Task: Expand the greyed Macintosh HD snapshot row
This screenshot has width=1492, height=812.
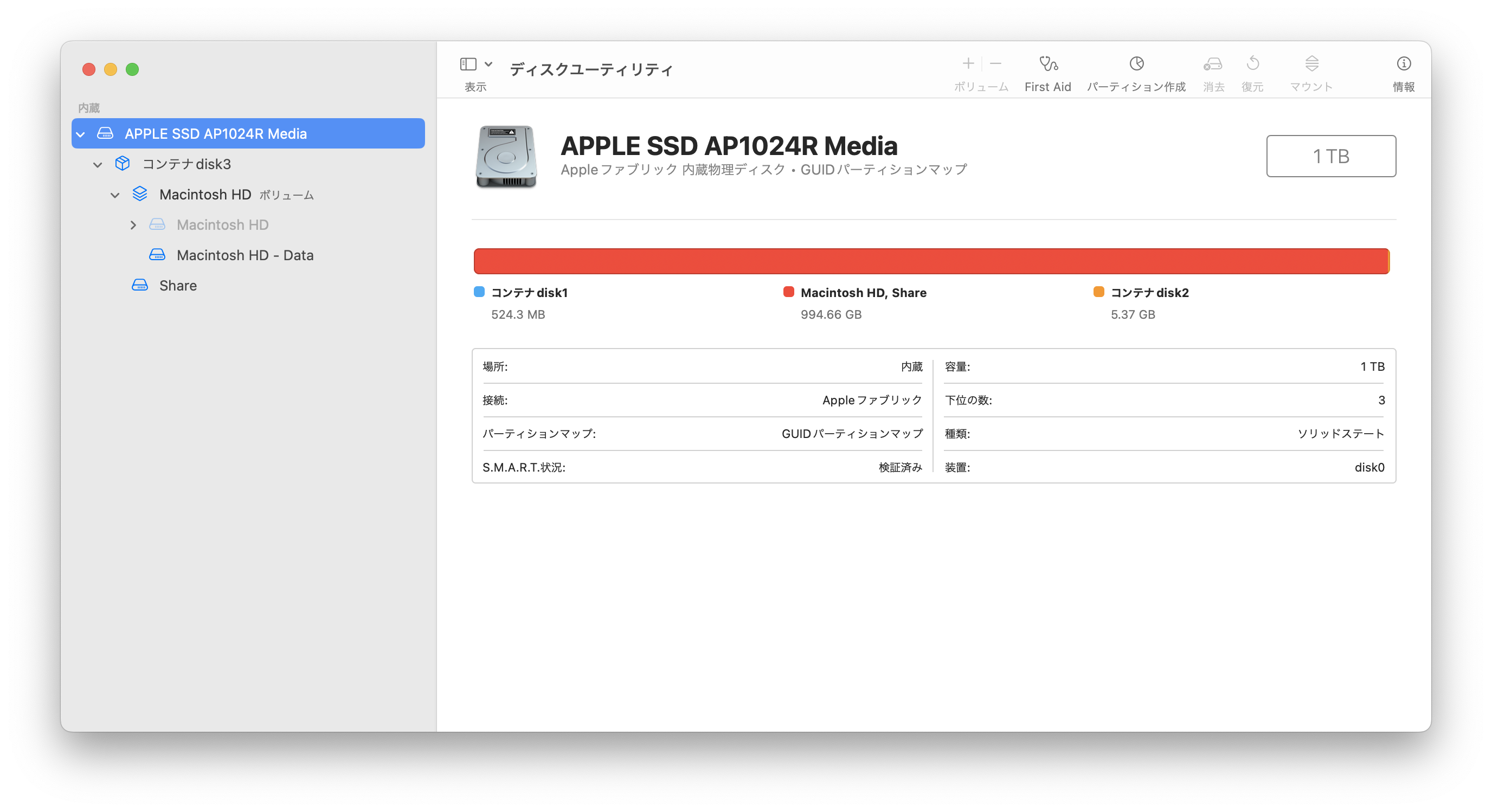Action: pyautogui.click(x=133, y=225)
